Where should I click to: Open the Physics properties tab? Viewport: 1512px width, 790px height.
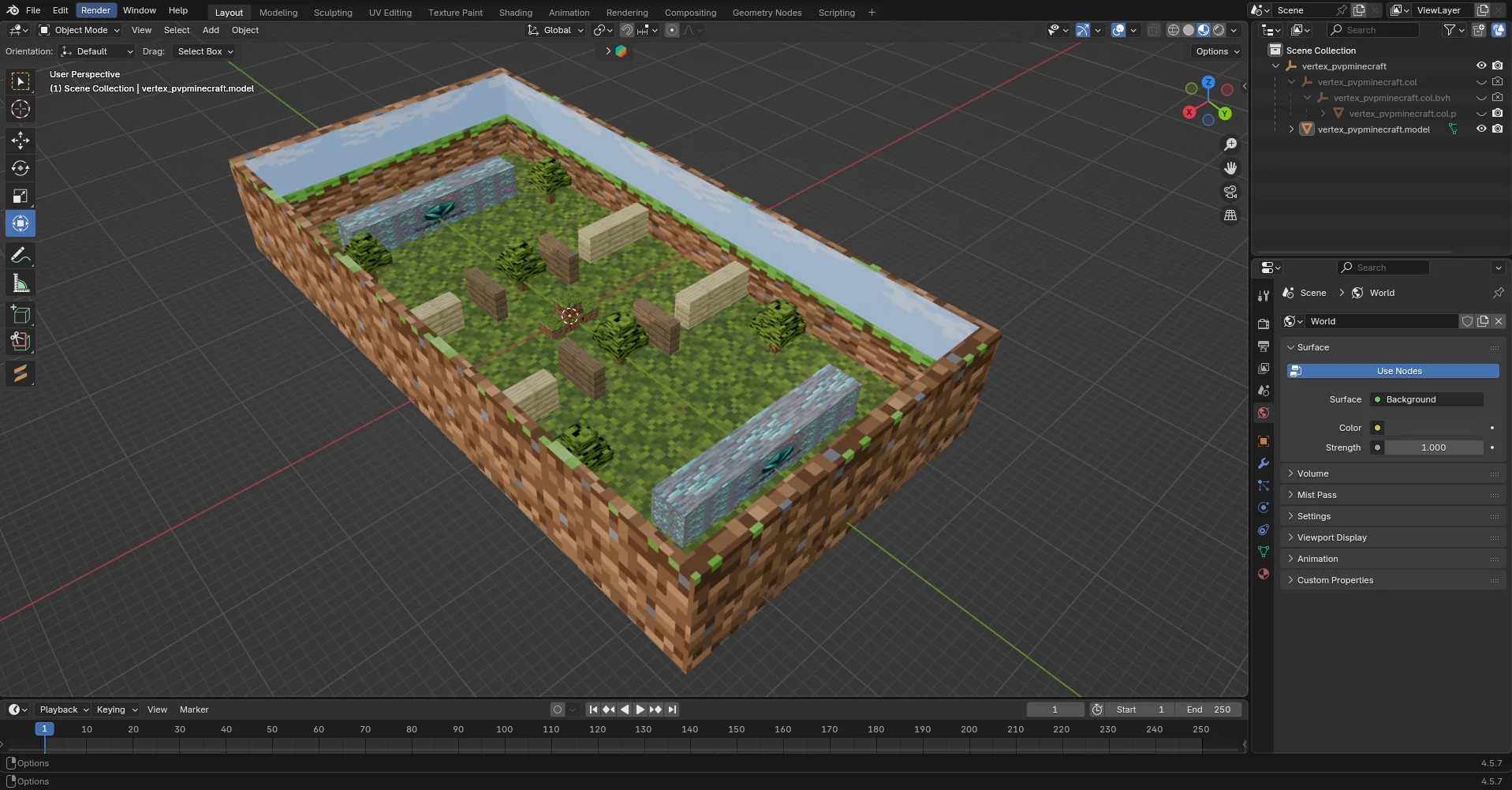point(1264,507)
